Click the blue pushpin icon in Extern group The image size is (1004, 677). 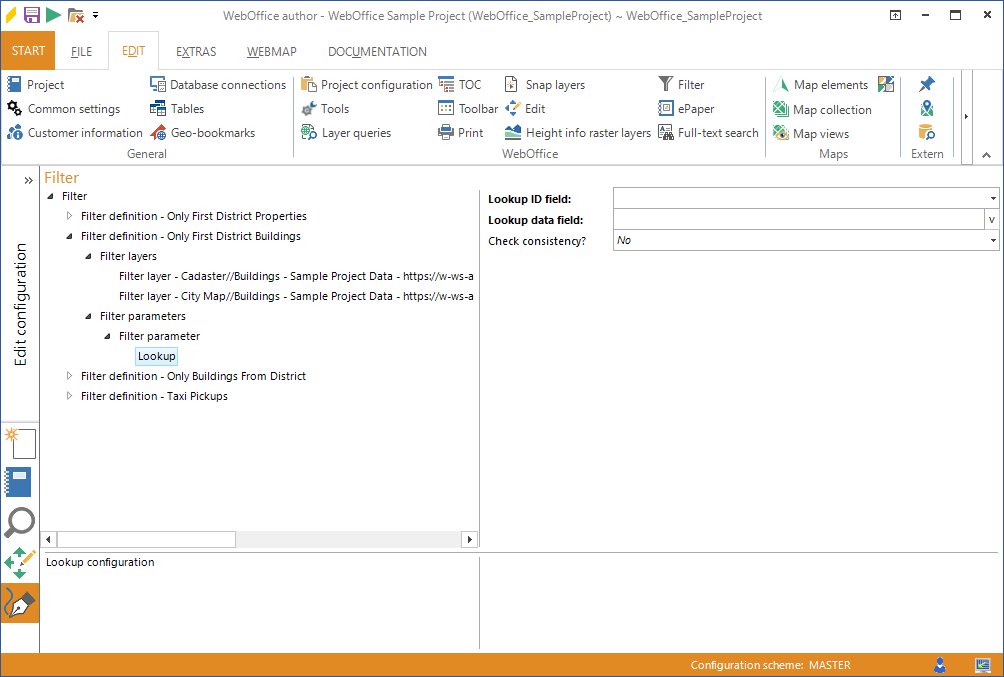point(927,85)
